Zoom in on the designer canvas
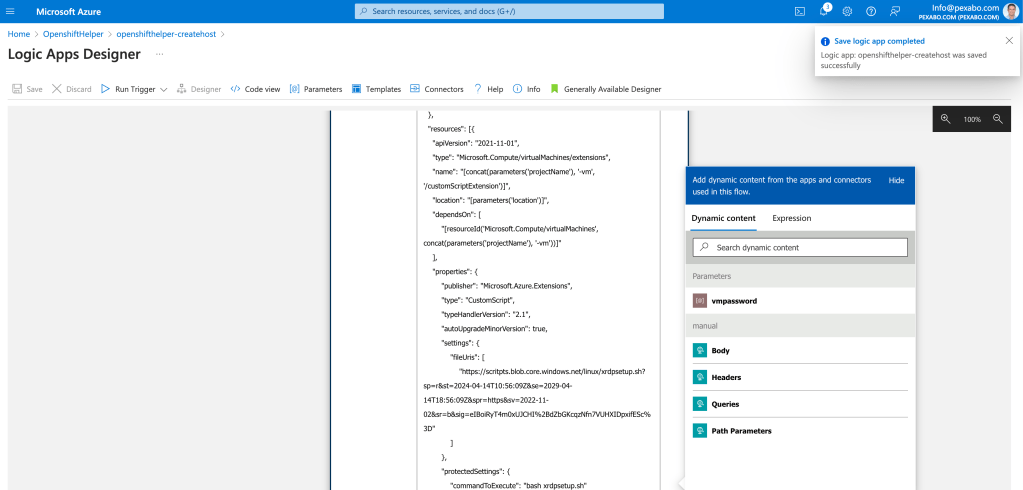 (945, 119)
